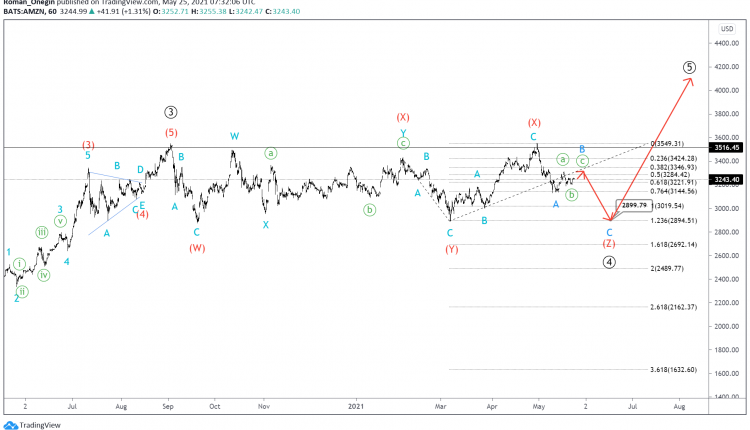
Task: Select the green circled iii wave marker
Action: (42, 233)
